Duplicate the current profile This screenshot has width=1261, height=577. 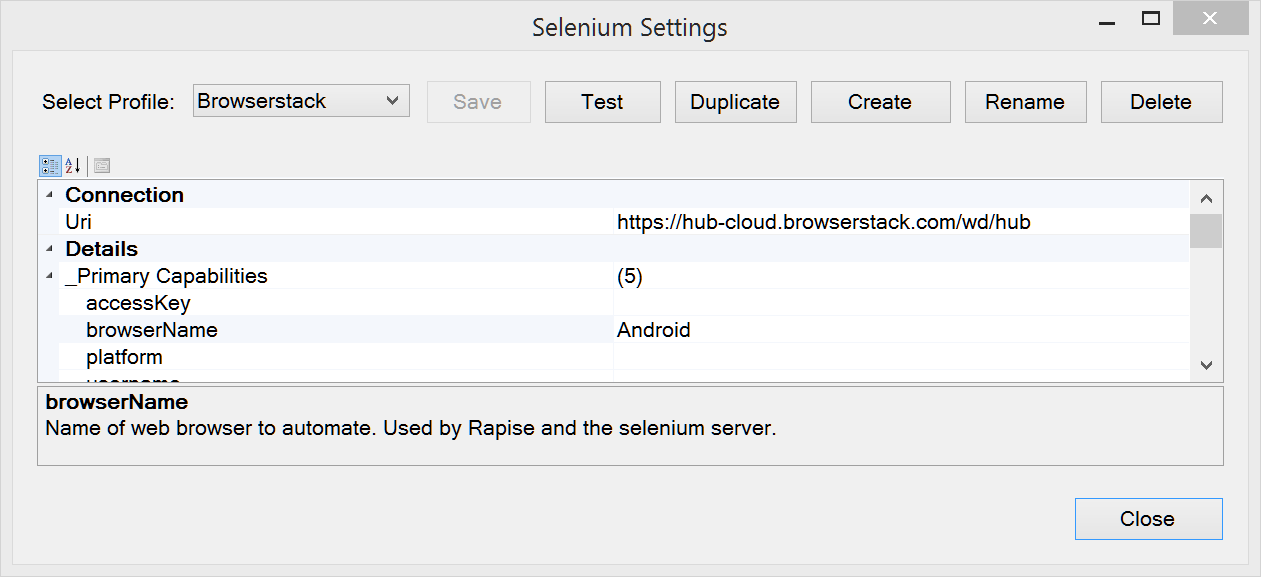click(x=735, y=102)
